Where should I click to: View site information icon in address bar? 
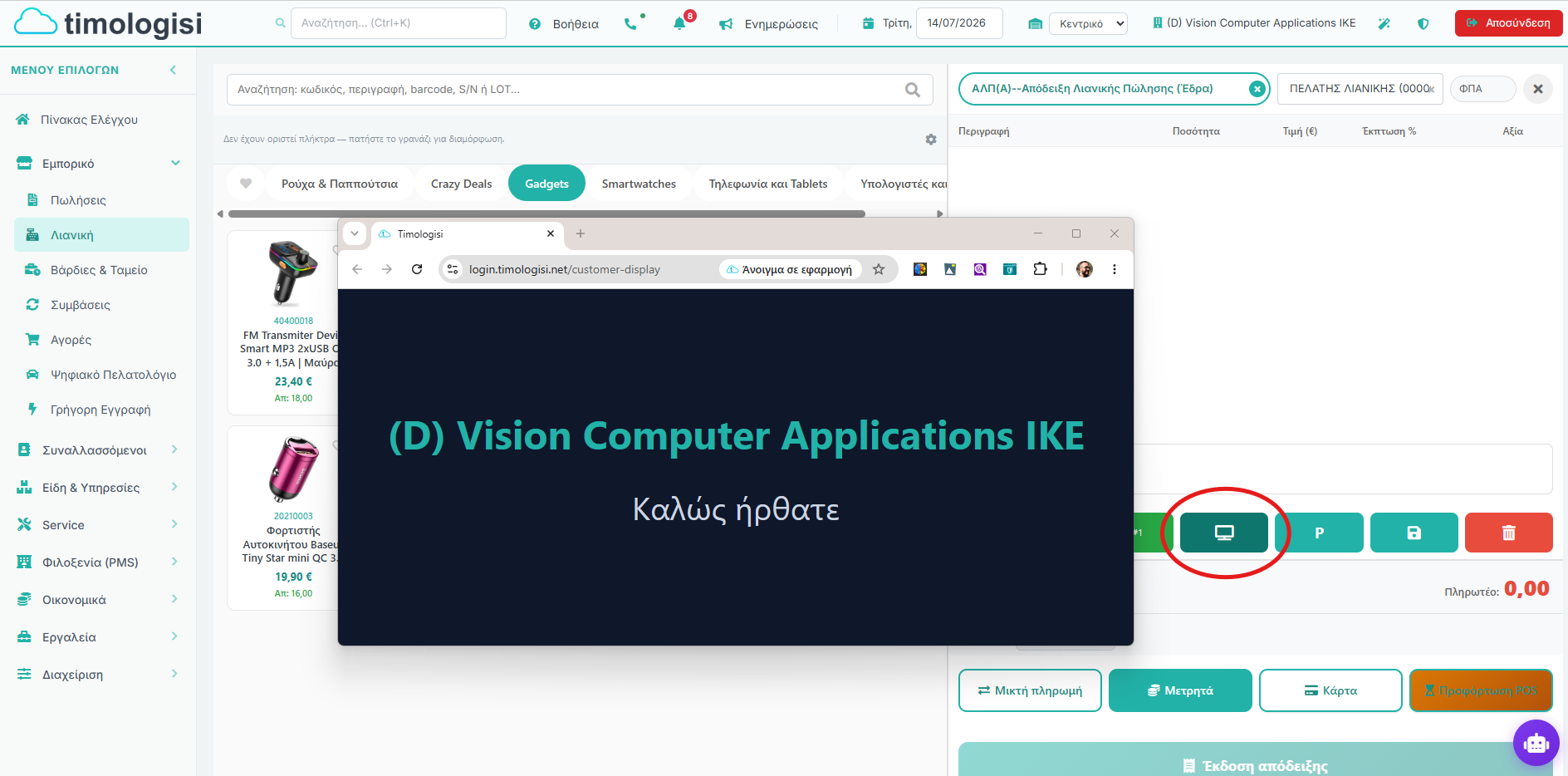453,269
